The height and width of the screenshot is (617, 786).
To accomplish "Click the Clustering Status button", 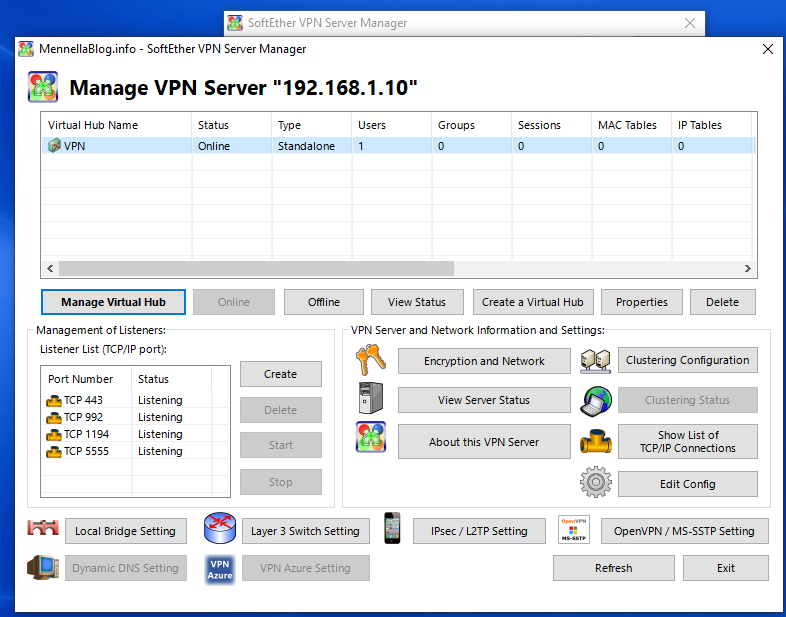I will [x=688, y=400].
